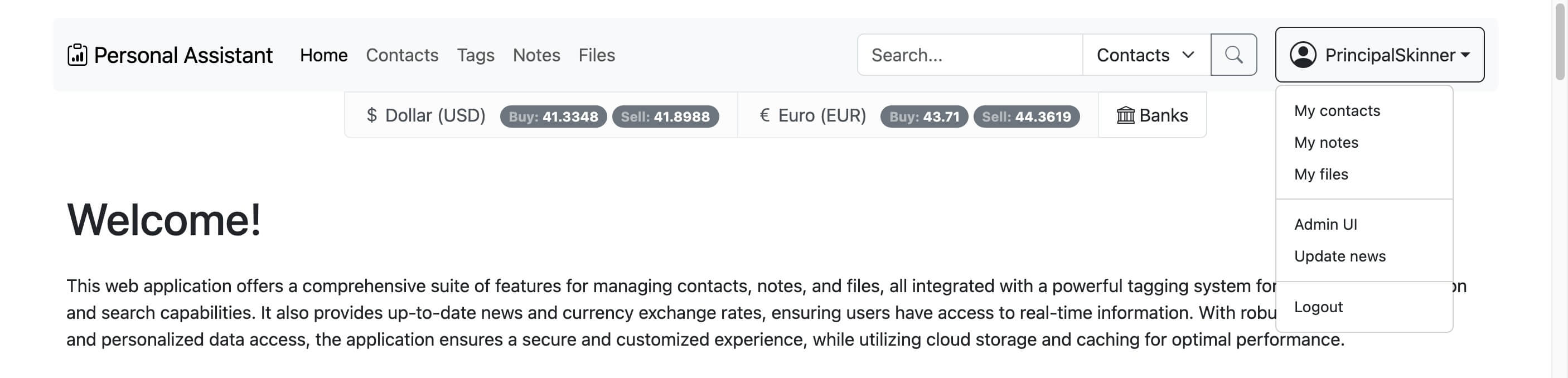Open the Files navigation link
This screenshot has width=1568, height=378.
[597, 55]
